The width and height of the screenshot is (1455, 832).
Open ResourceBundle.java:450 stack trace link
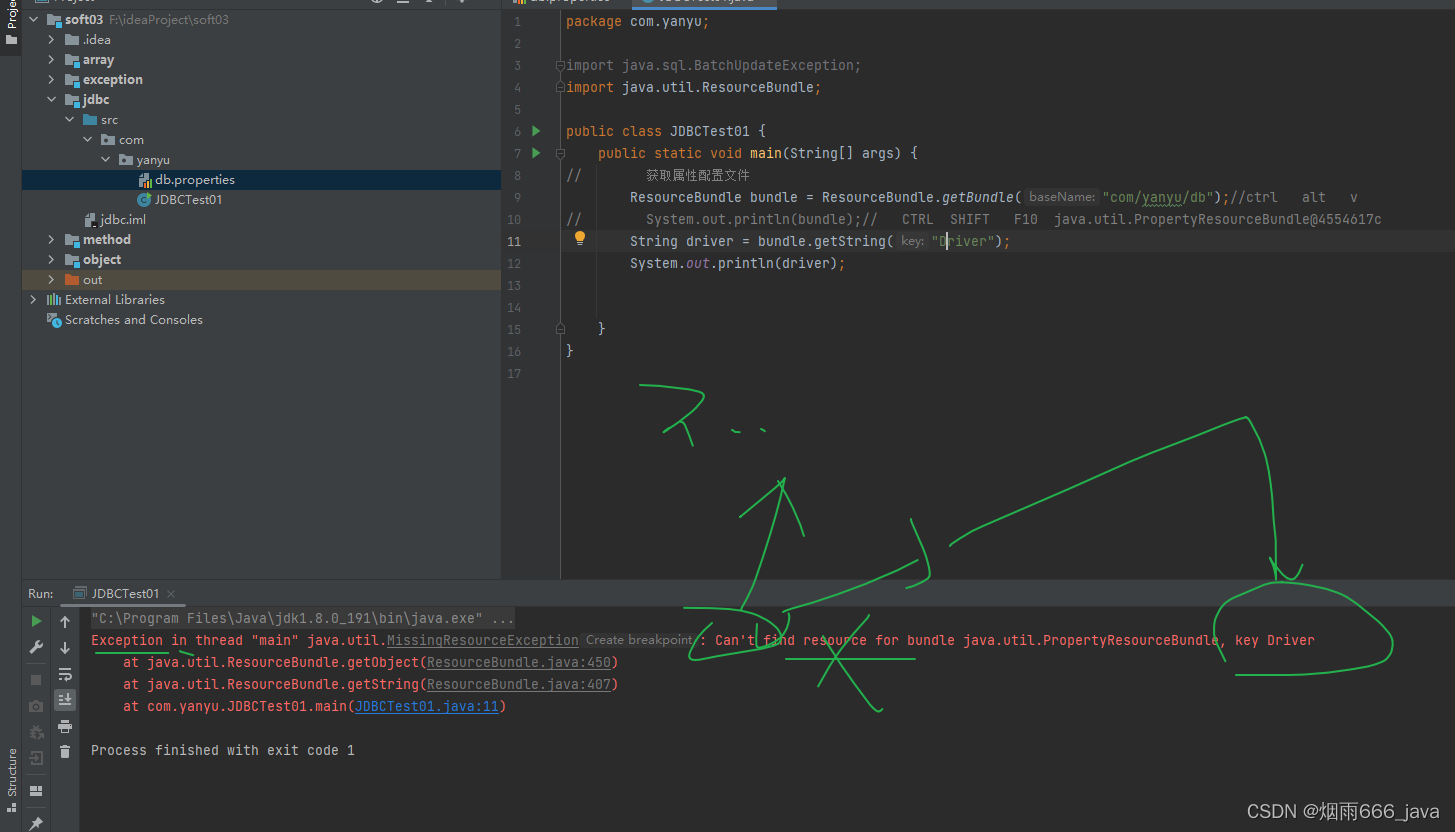(x=518, y=662)
